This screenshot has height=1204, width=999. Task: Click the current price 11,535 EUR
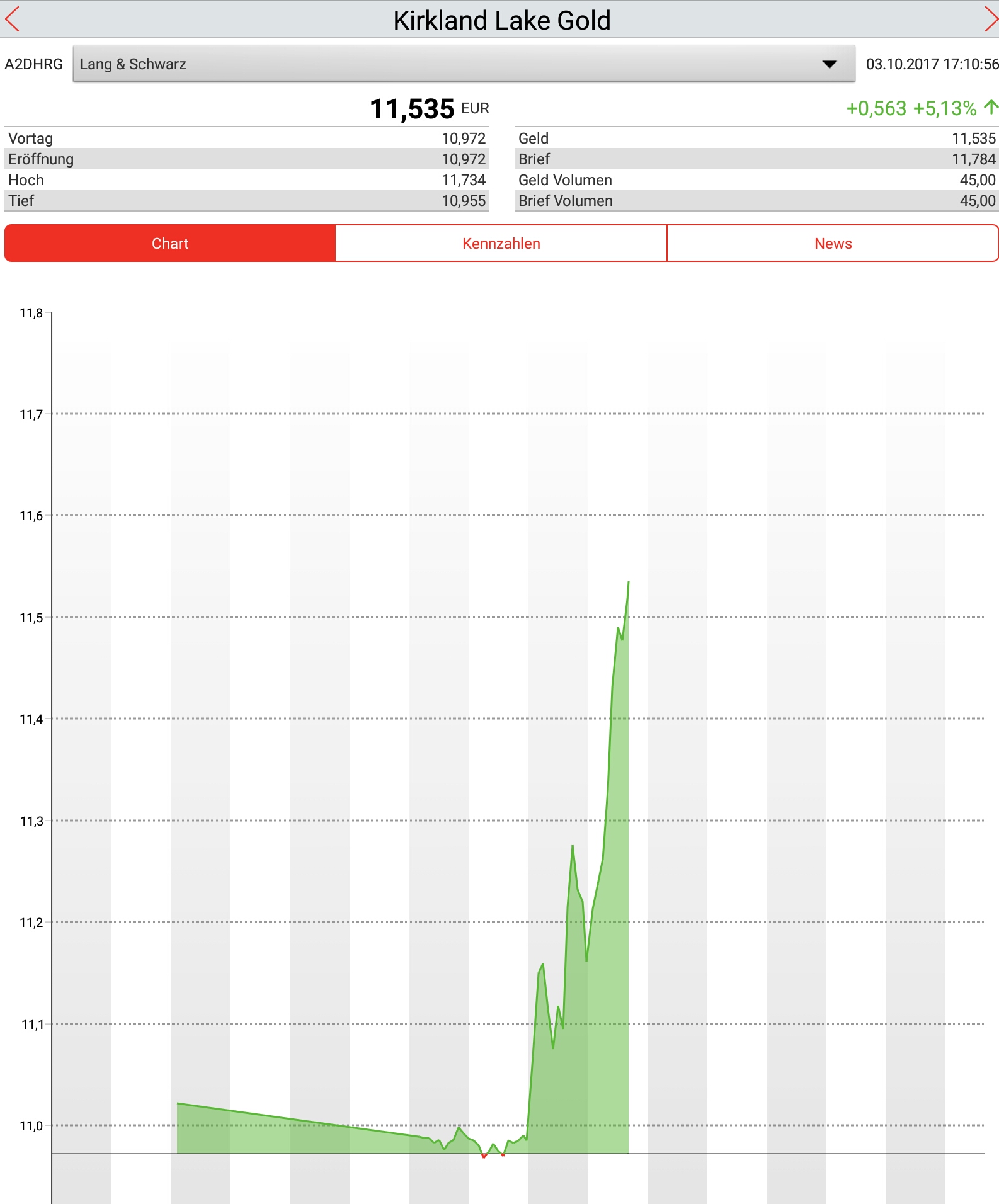(430, 109)
